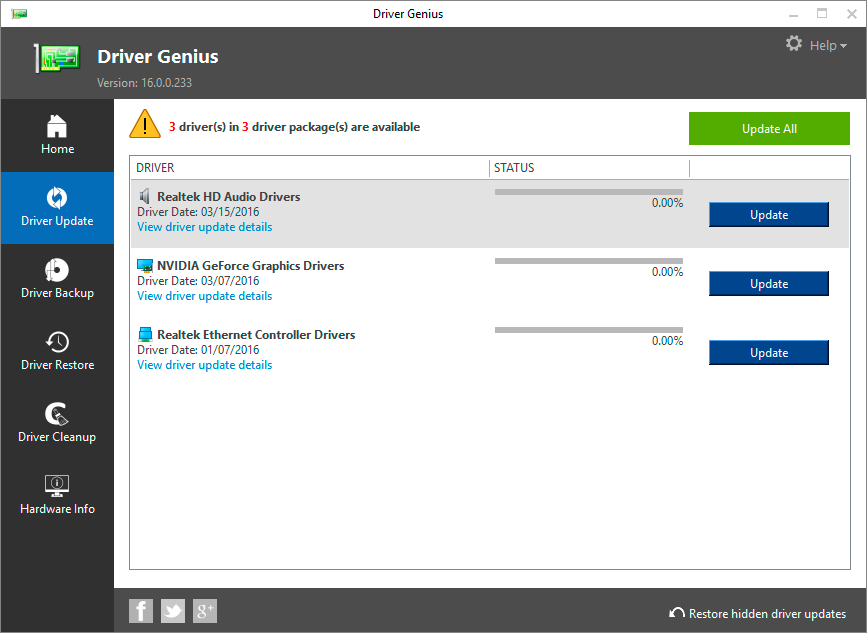Switch to the Driver Backup label
The image size is (867, 633).
[x=58, y=292]
